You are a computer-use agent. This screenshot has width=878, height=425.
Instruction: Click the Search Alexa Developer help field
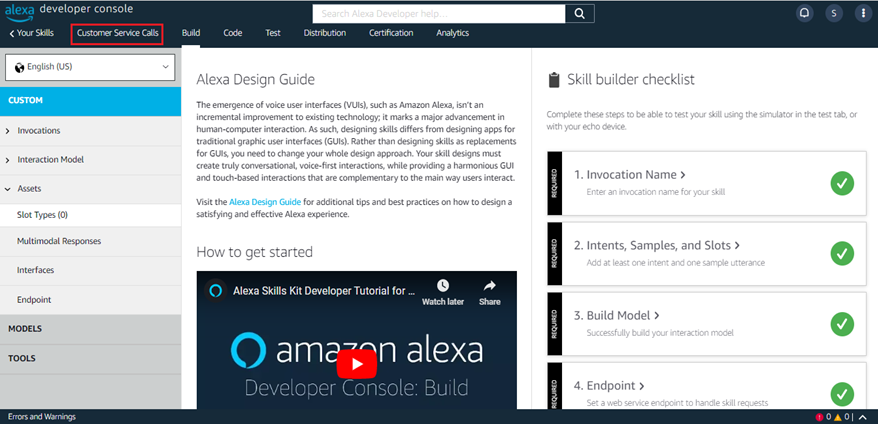pos(438,13)
